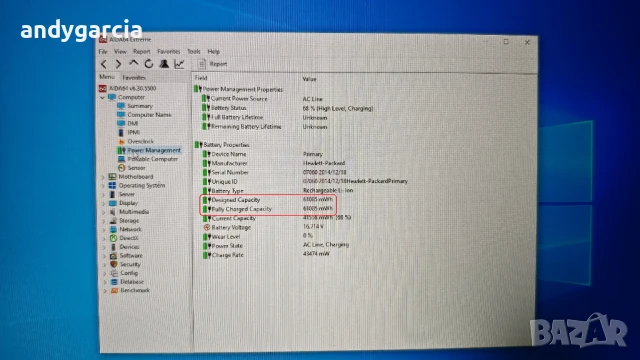Select the Designed Capacity row
This screenshot has height=360, width=640.
point(268,200)
